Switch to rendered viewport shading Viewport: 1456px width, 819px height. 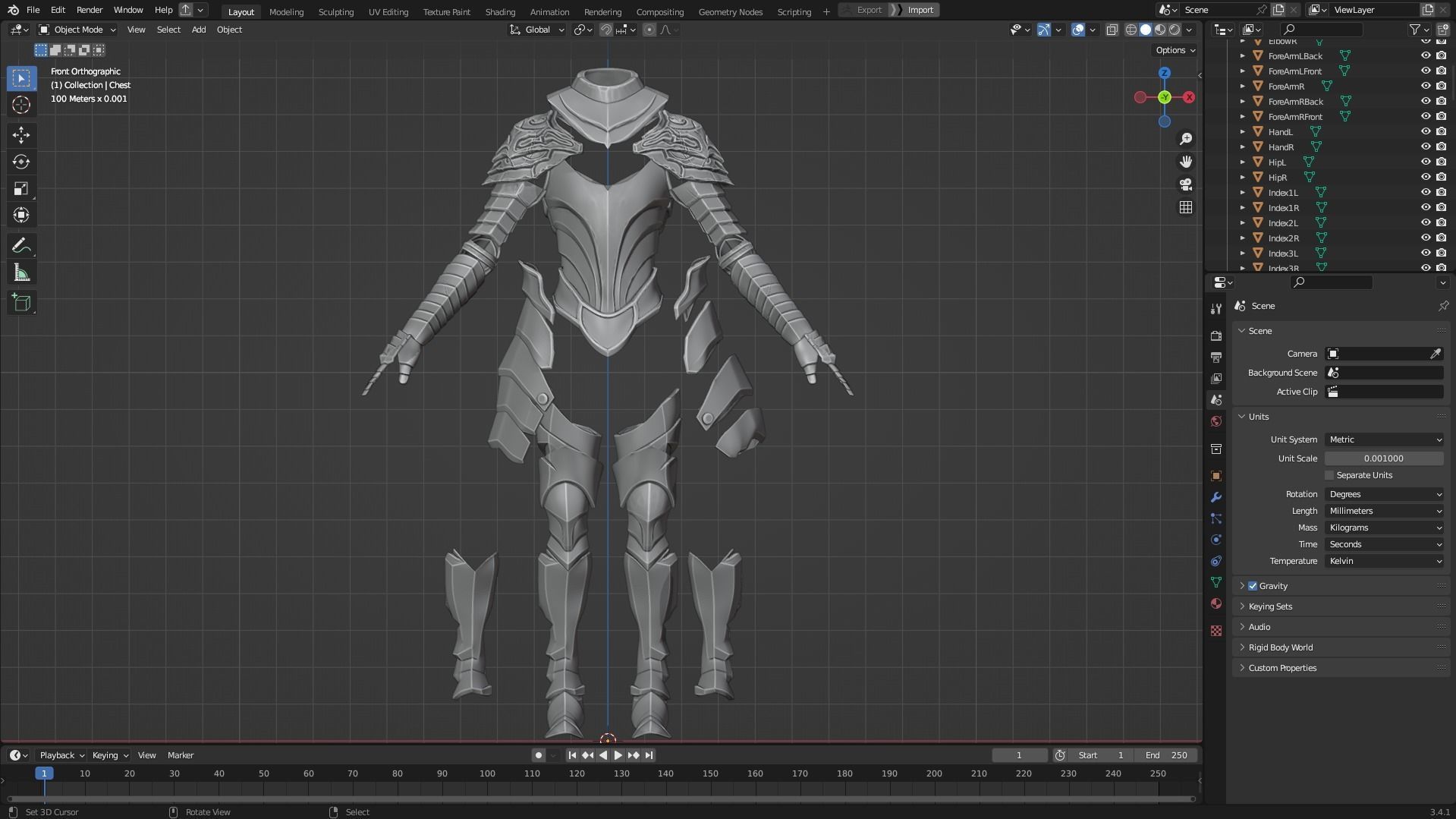tap(1175, 30)
